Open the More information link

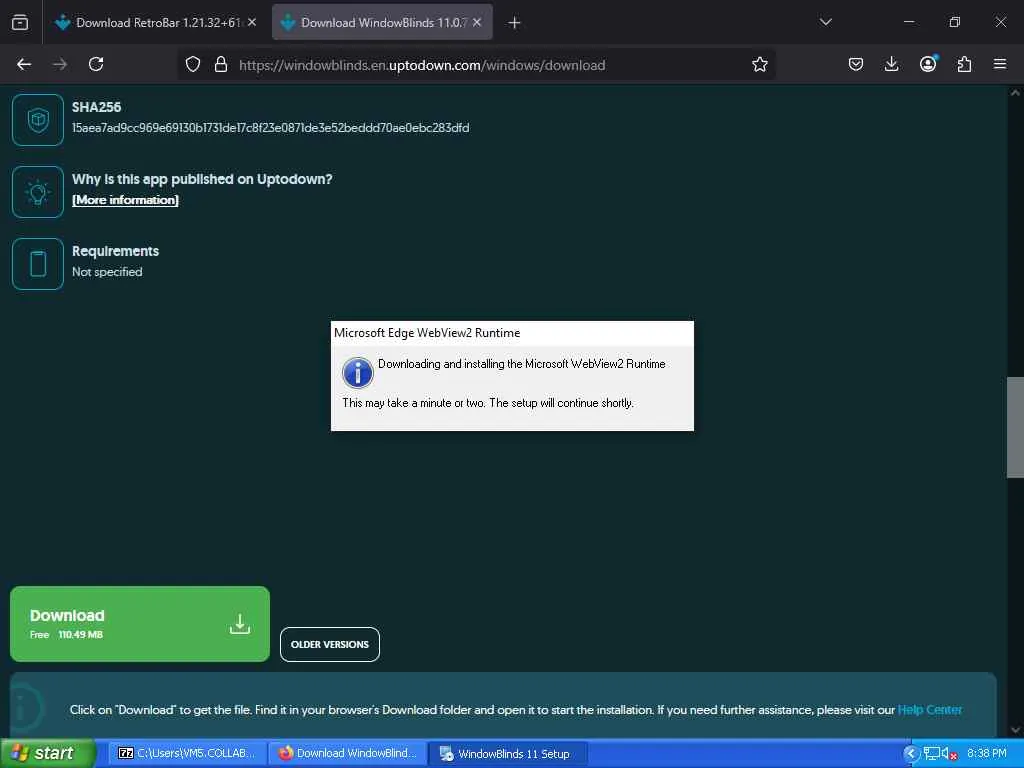coord(125,200)
